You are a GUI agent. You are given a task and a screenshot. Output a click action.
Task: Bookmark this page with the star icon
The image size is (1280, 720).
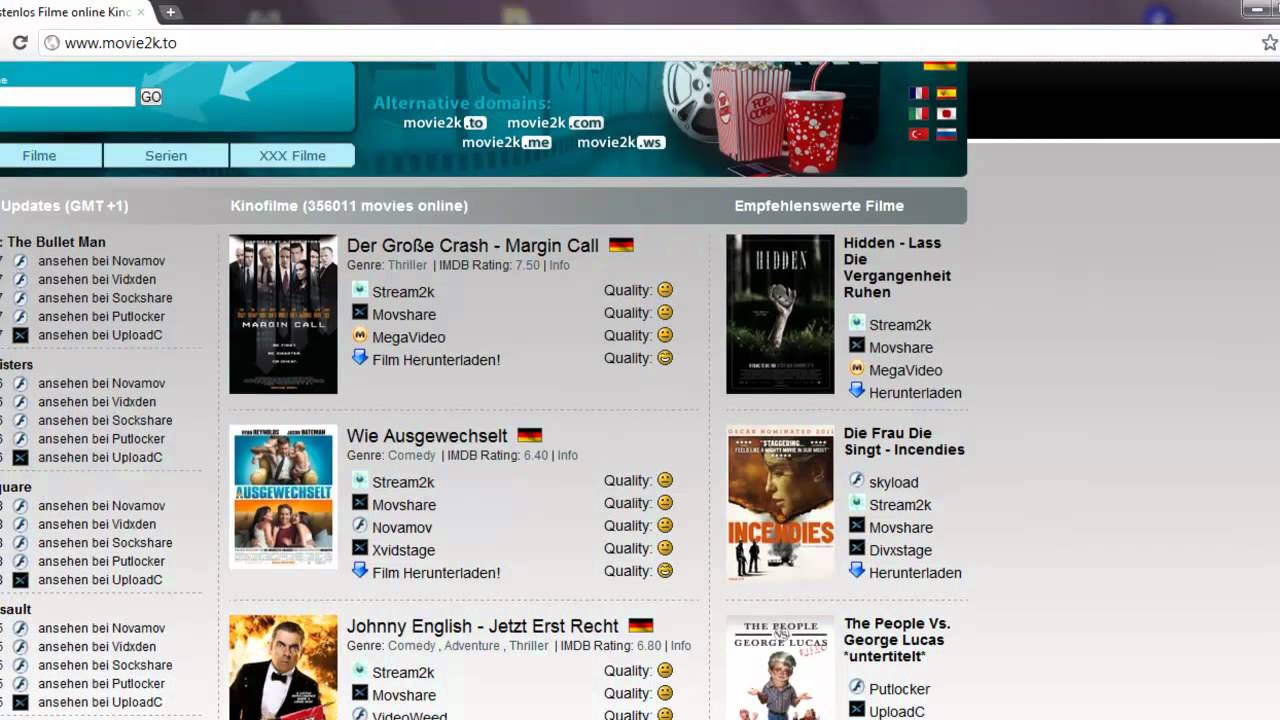pyautogui.click(x=1269, y=43)
